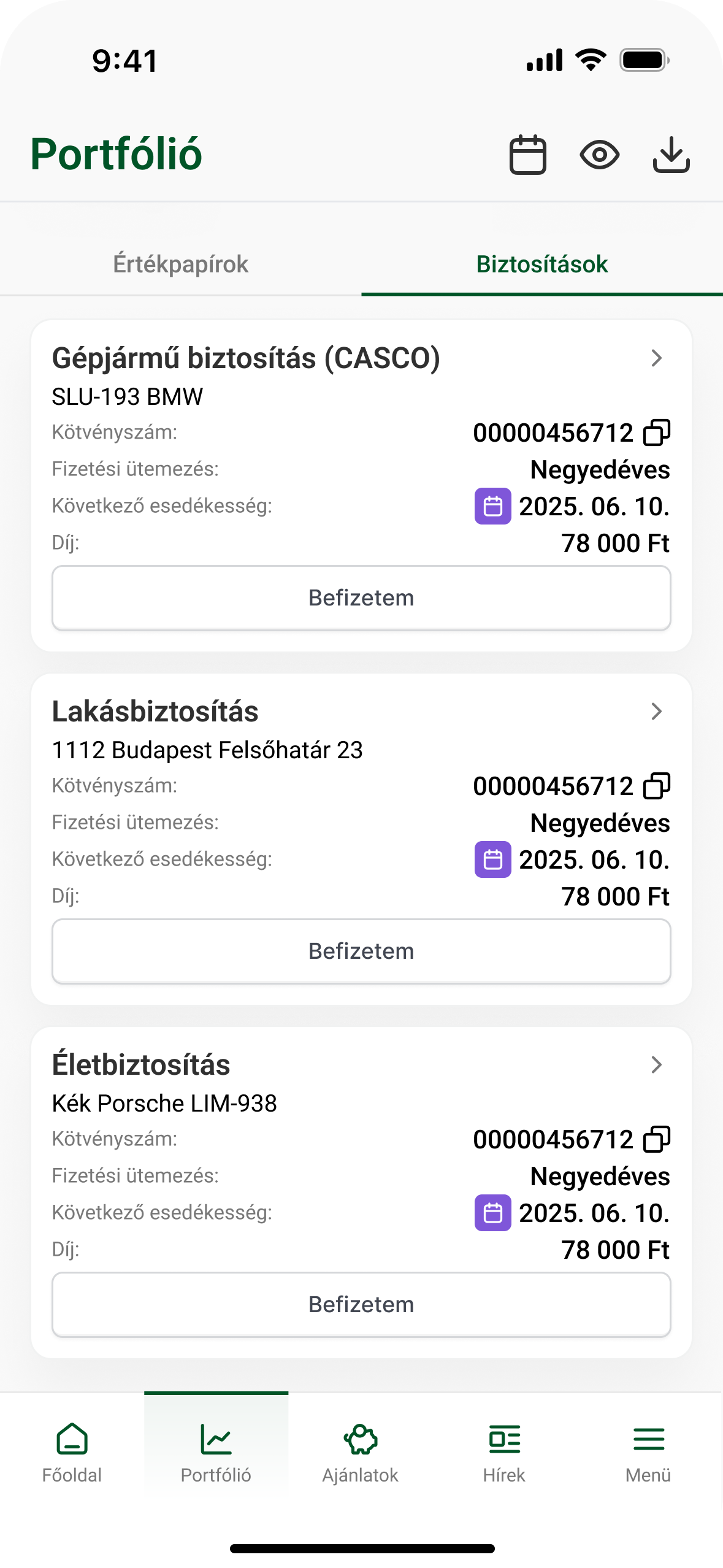
Task: Open Ajánlatok piggy bank tab
Action: 361,1452
